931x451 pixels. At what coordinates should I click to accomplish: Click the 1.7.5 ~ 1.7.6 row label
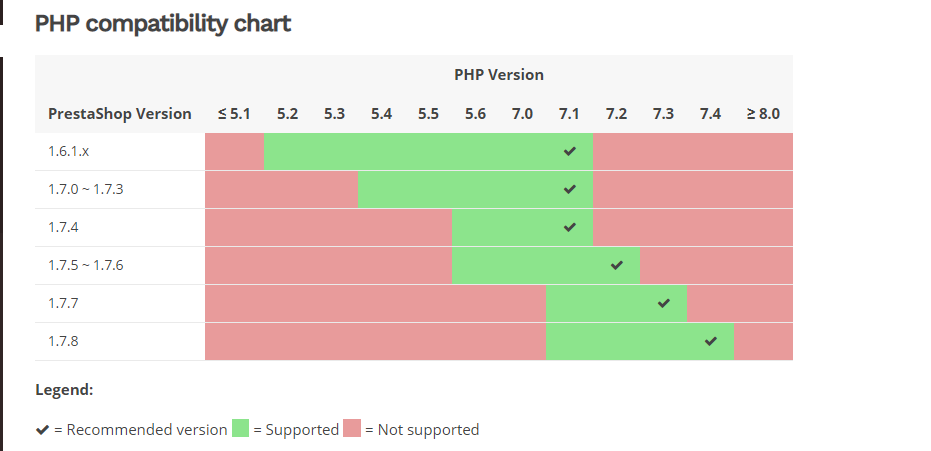[86, 265]
